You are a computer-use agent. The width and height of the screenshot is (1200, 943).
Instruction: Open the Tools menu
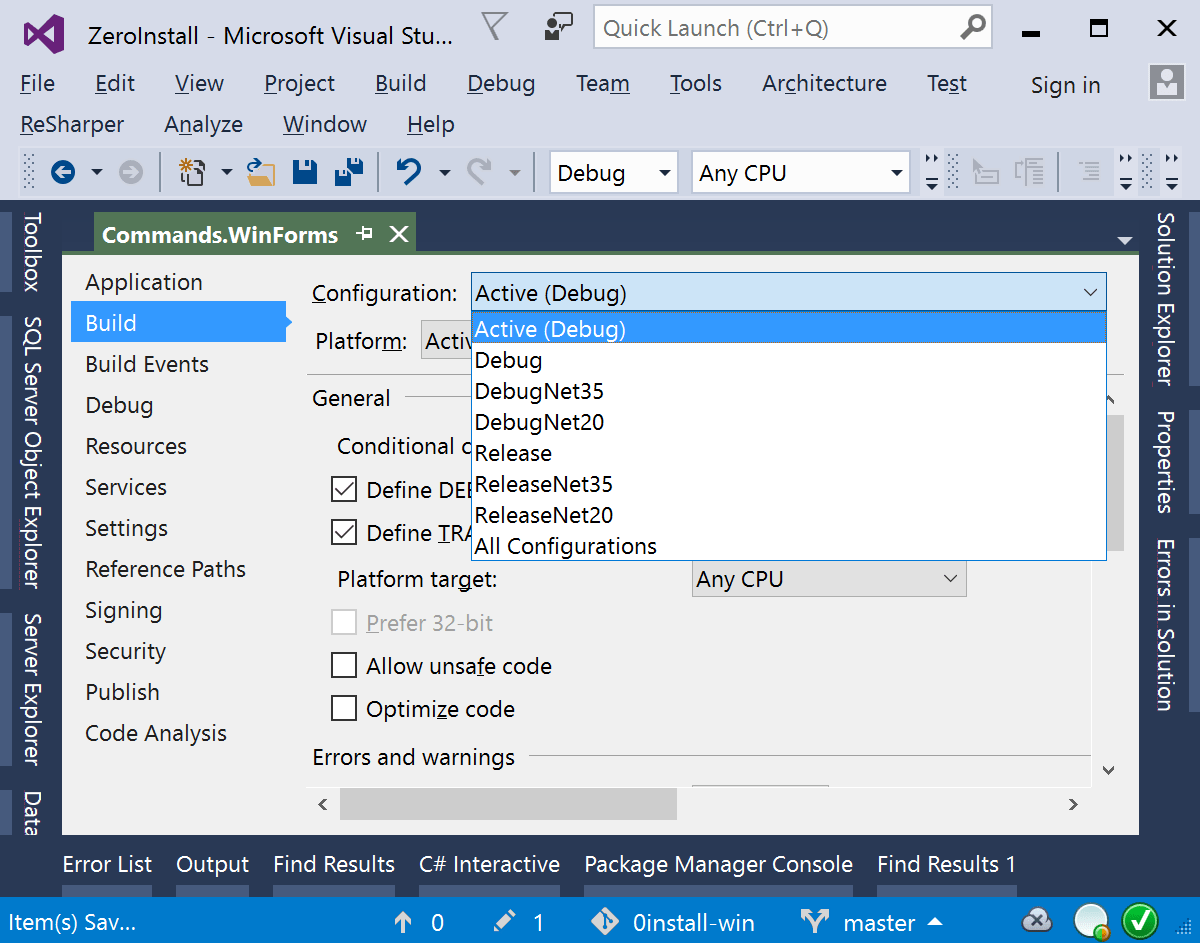[696, 84]
